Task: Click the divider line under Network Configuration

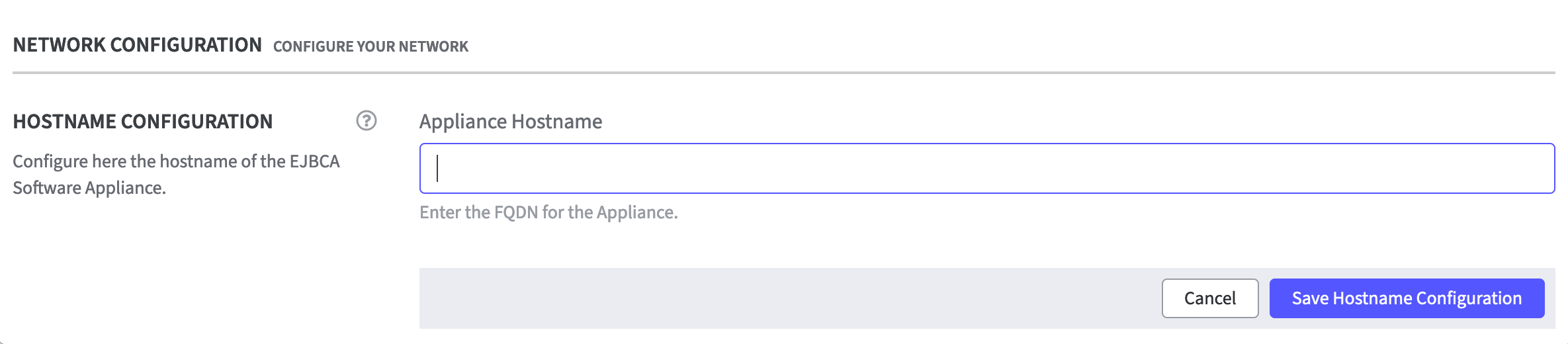Action: click(x=783, y=72)
